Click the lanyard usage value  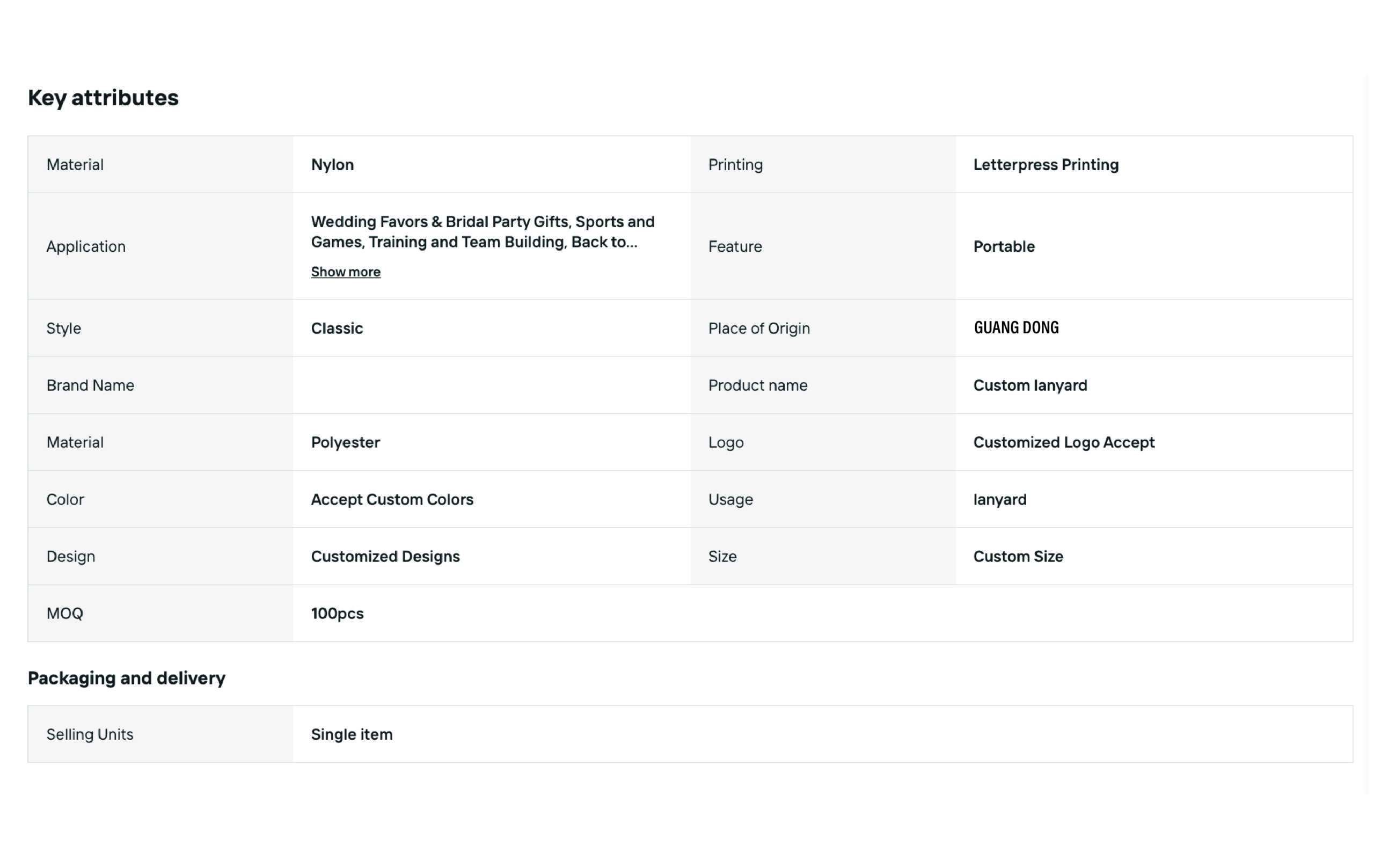(1000, 499)
